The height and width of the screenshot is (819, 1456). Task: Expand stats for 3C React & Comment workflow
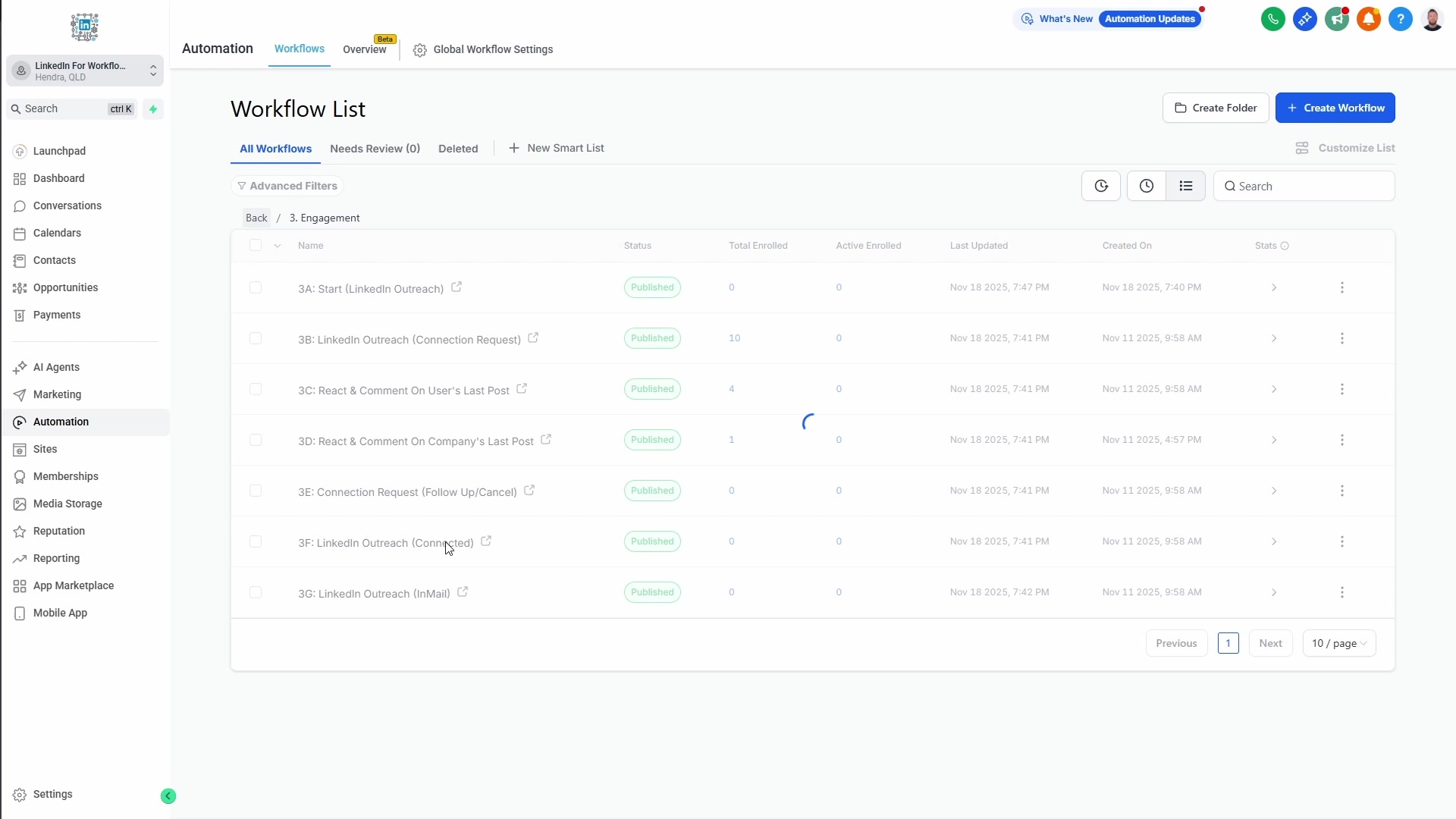point(1274,389)
